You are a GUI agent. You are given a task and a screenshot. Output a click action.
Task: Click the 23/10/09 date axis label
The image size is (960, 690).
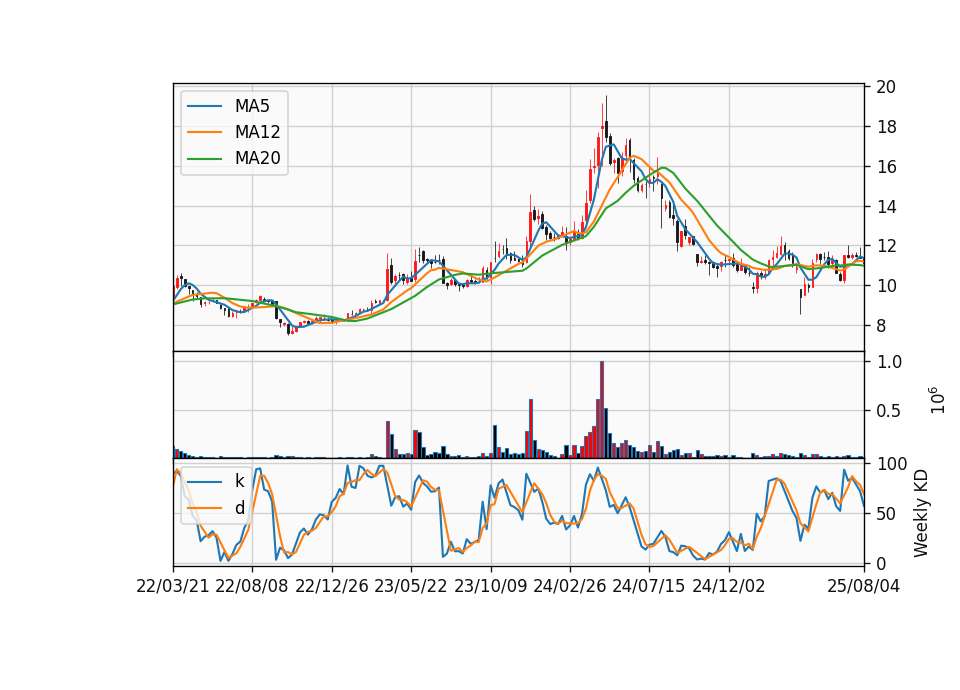click(490, 586)
